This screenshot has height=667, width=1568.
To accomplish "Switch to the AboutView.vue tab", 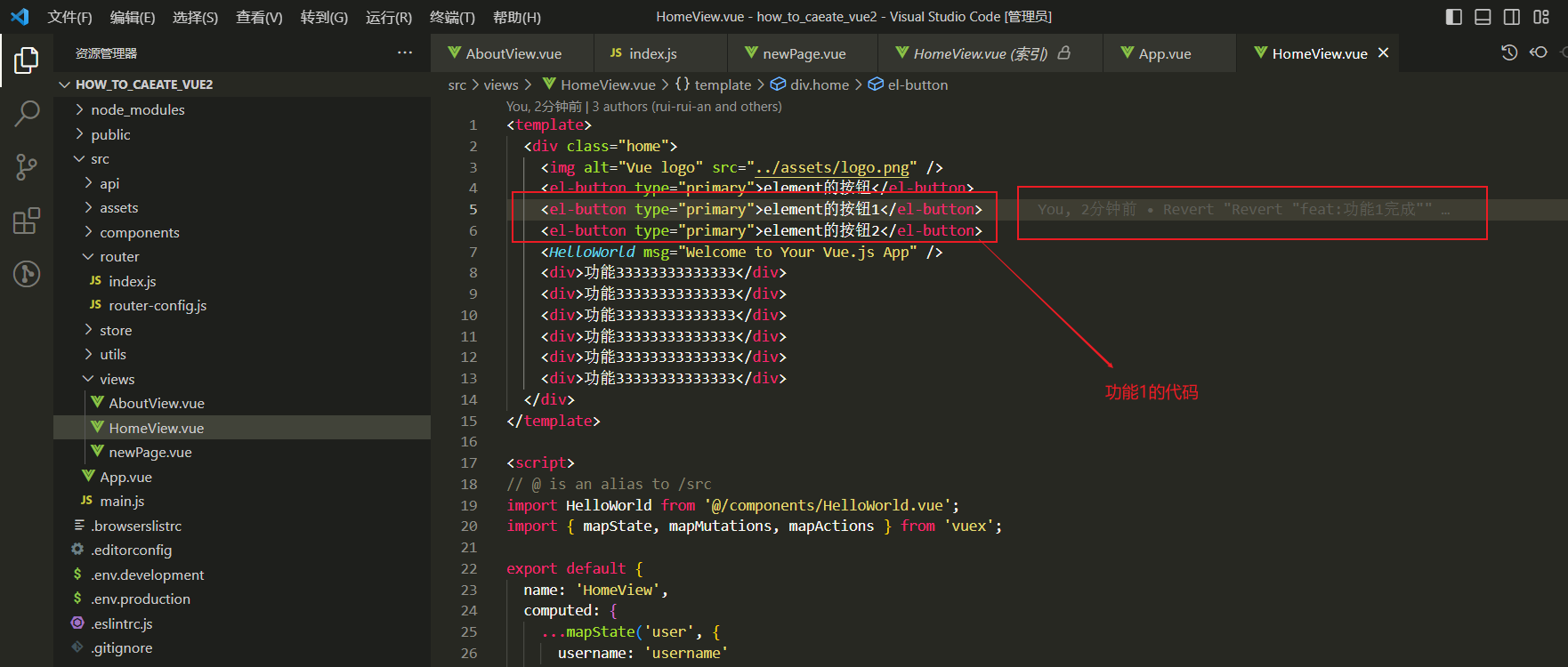I will point(513,53).
